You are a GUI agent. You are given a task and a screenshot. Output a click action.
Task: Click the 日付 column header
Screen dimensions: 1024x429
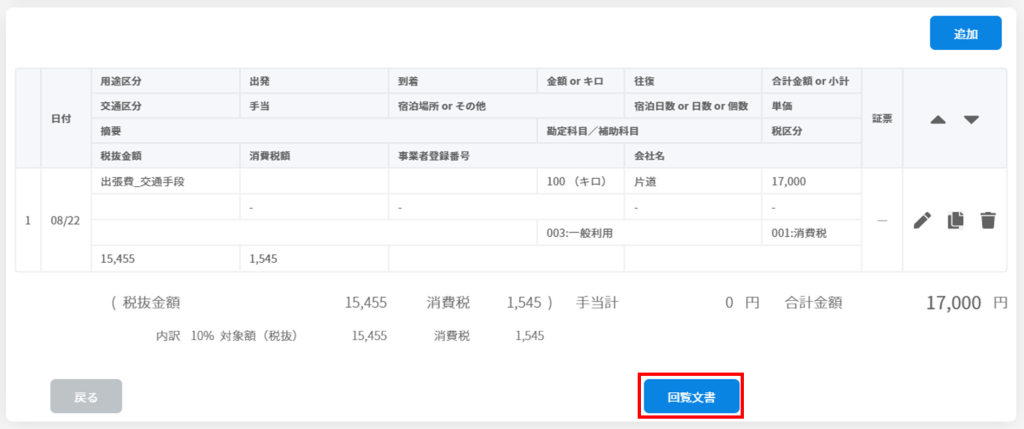(x=67, y=119)
